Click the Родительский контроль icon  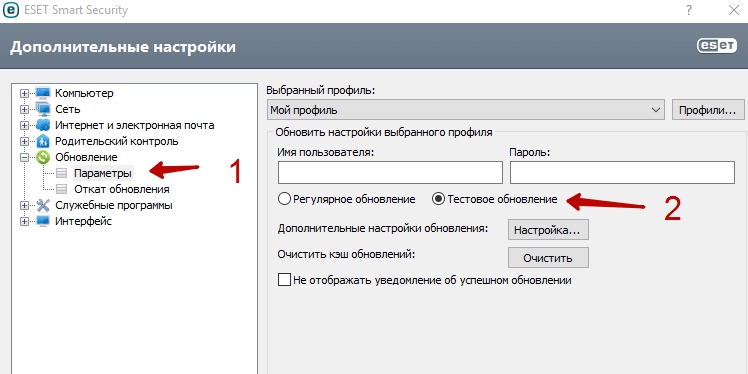click(43, 141)
